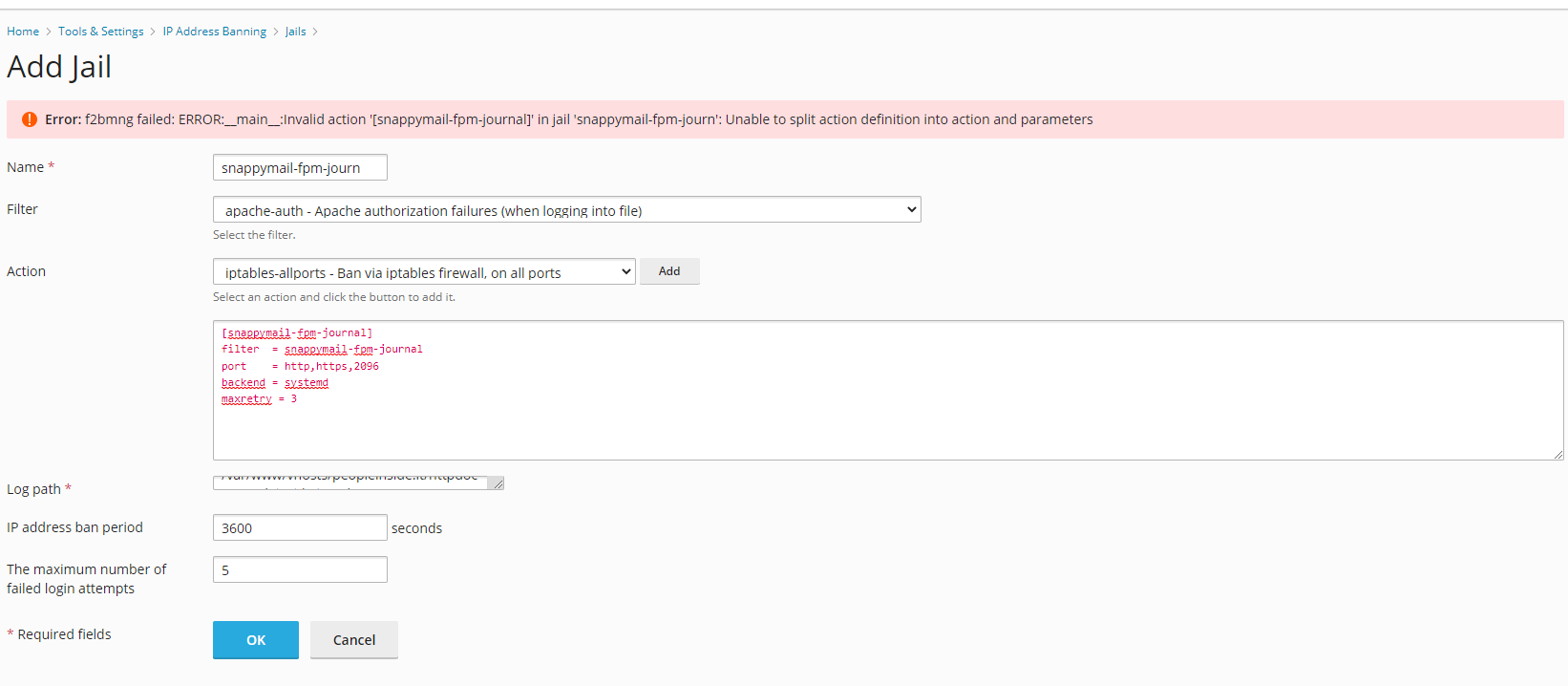Click the 'IP address ban period' label

(74, 527)
